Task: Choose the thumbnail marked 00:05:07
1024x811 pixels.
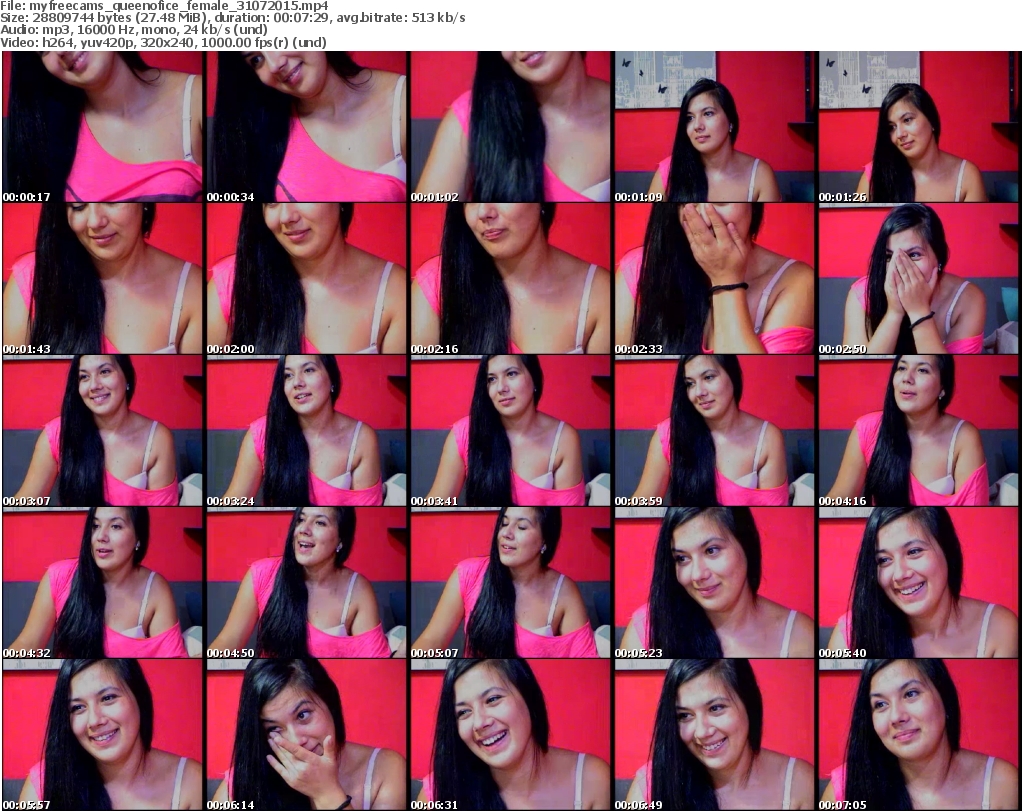Action: [x=511, y=583]
